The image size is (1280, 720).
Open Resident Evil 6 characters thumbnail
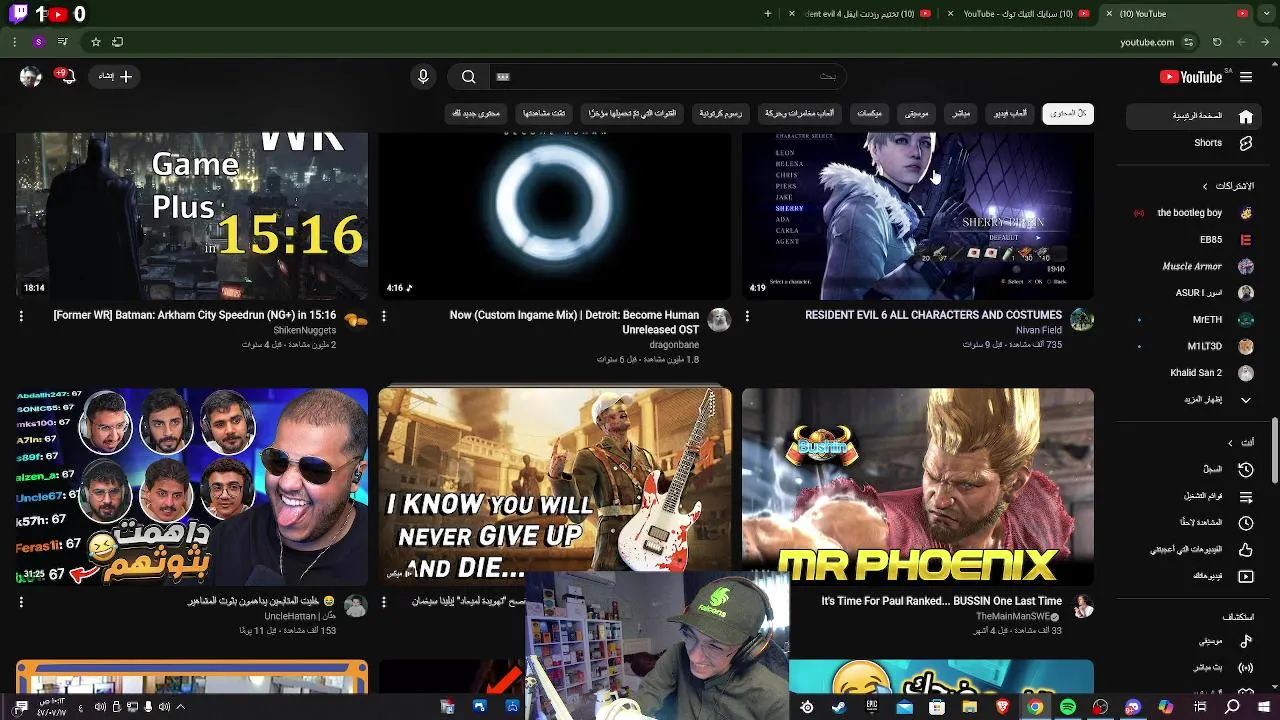[918, 216]
